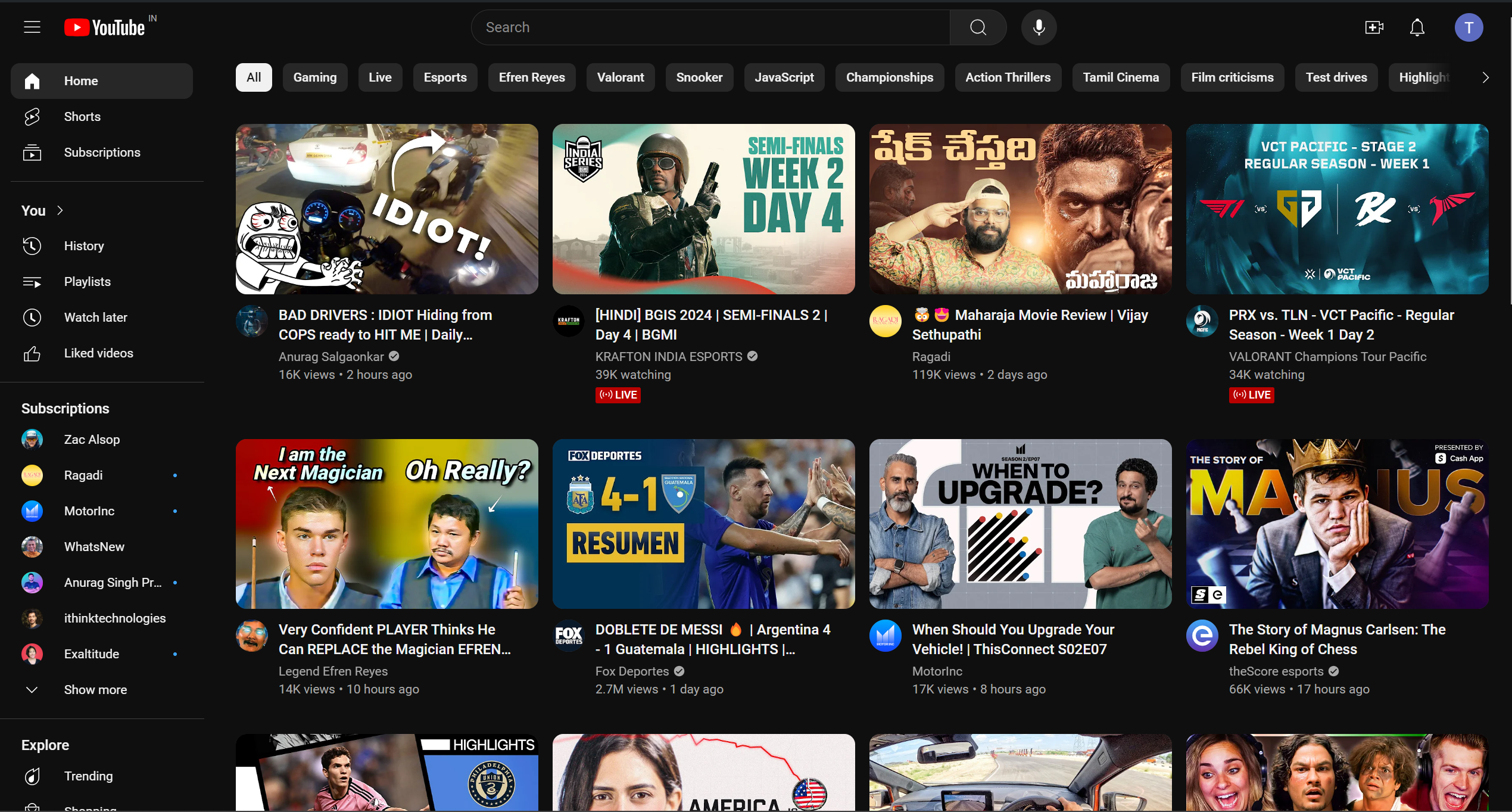Open Ragadi avatar beside Maharaja review

[886, 321]
